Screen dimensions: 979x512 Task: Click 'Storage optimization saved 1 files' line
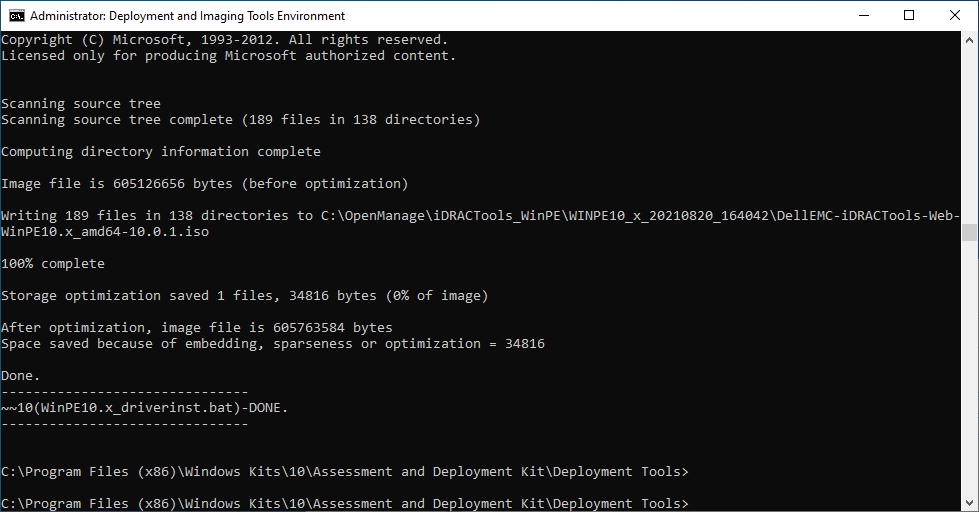(245, 295)
